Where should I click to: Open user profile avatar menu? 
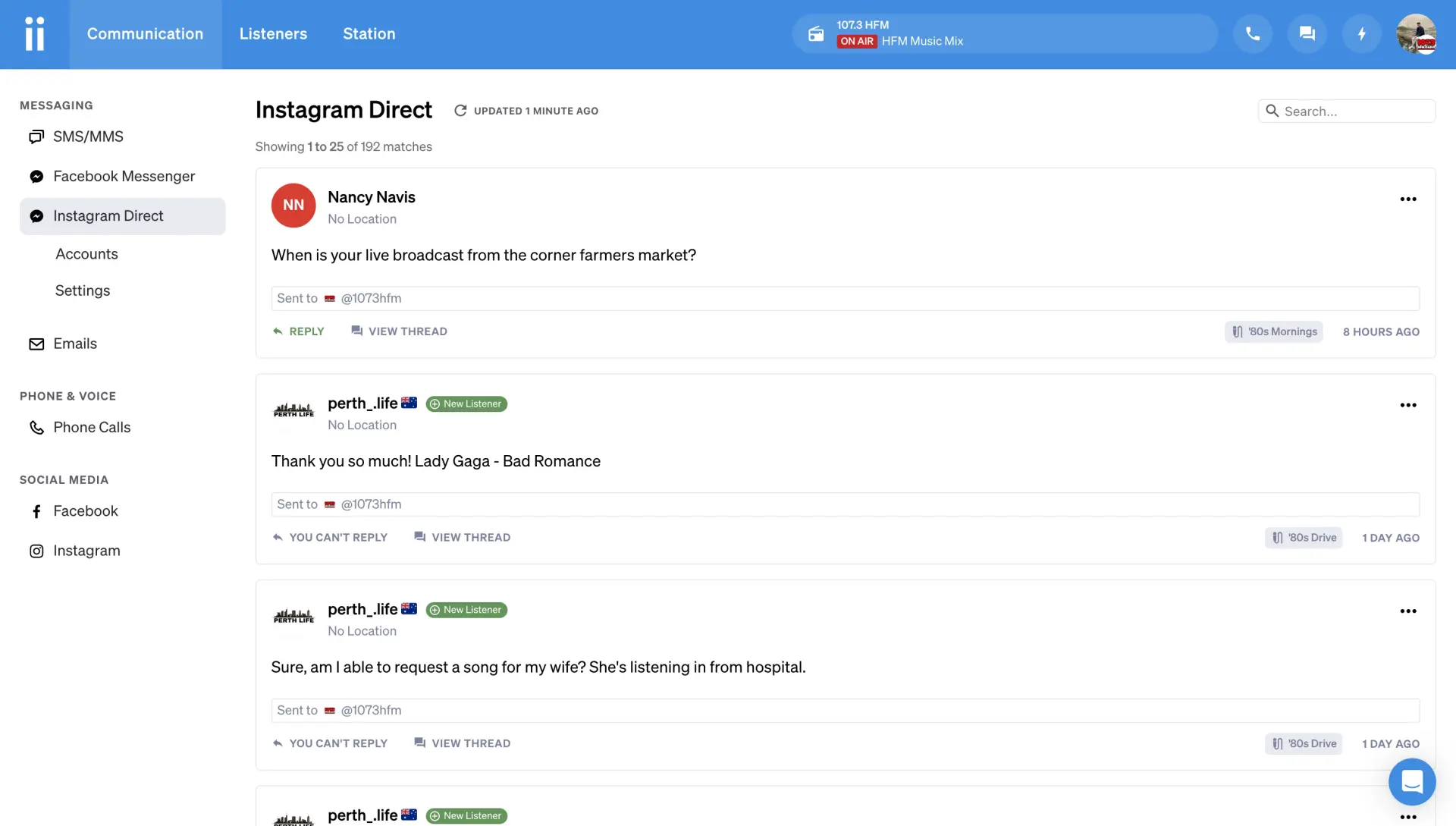(x=1416, y=33)
